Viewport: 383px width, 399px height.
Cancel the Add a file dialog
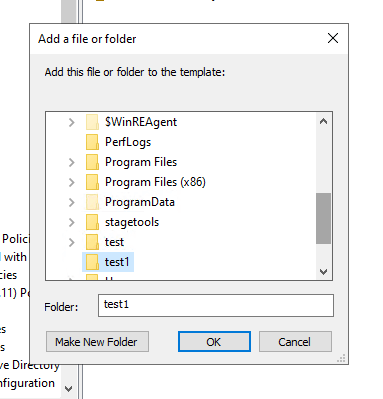[295, 342]
